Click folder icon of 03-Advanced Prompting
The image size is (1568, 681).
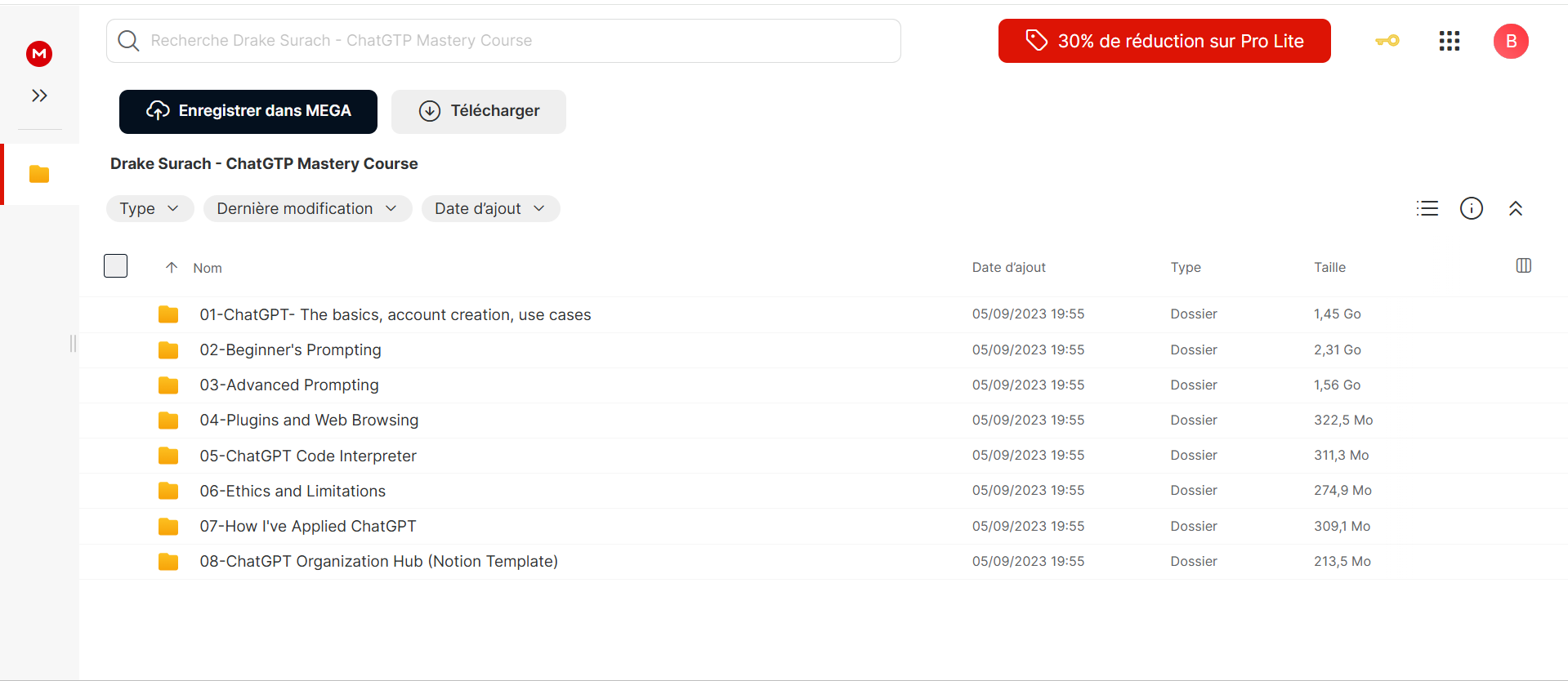168,385
